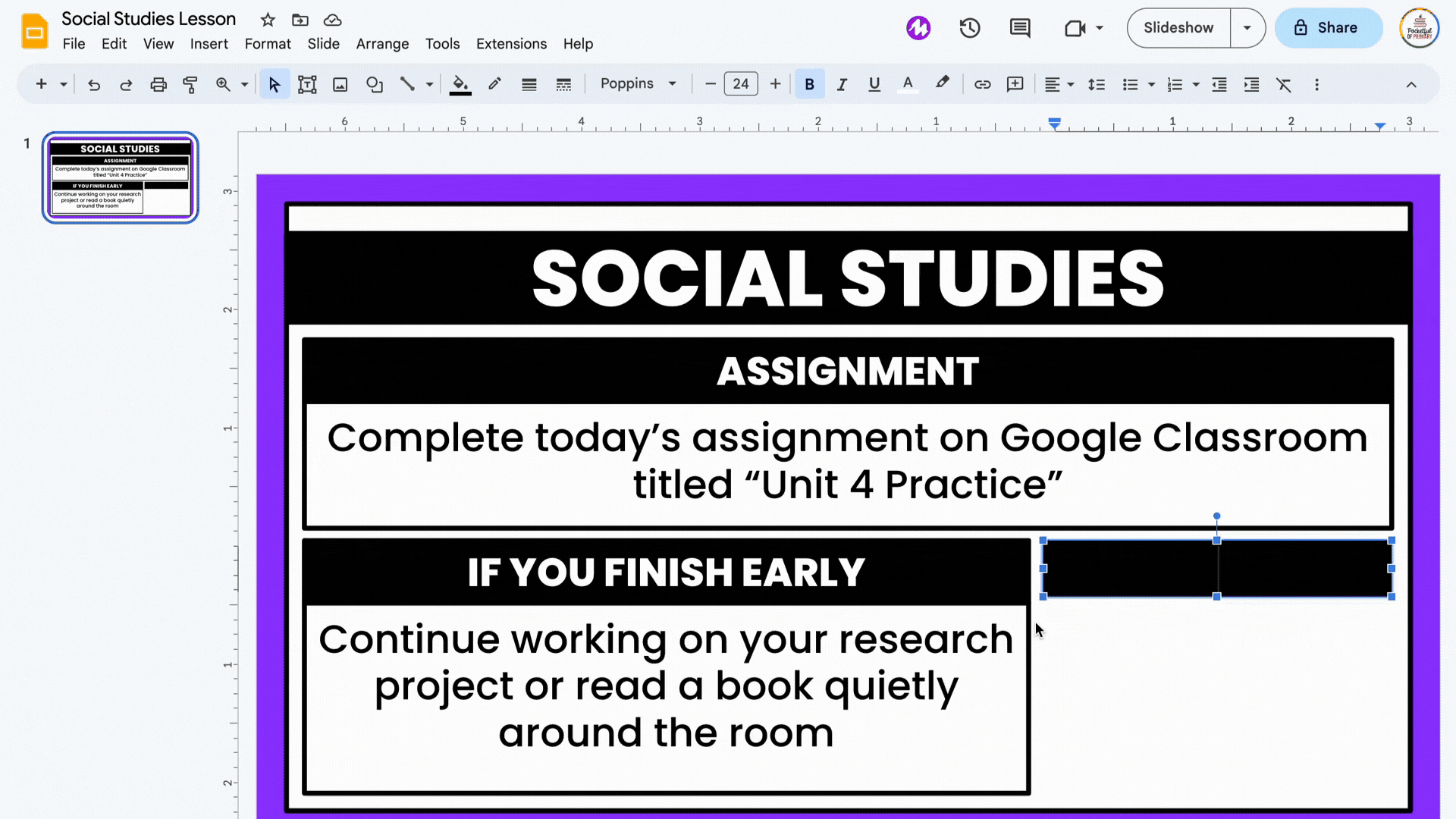Click the Decrease indent icon

click(x=1219, y=84)
